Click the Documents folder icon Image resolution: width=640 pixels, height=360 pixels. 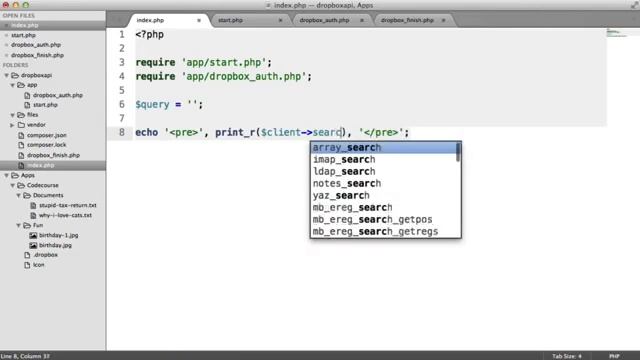tap(27, 195)
